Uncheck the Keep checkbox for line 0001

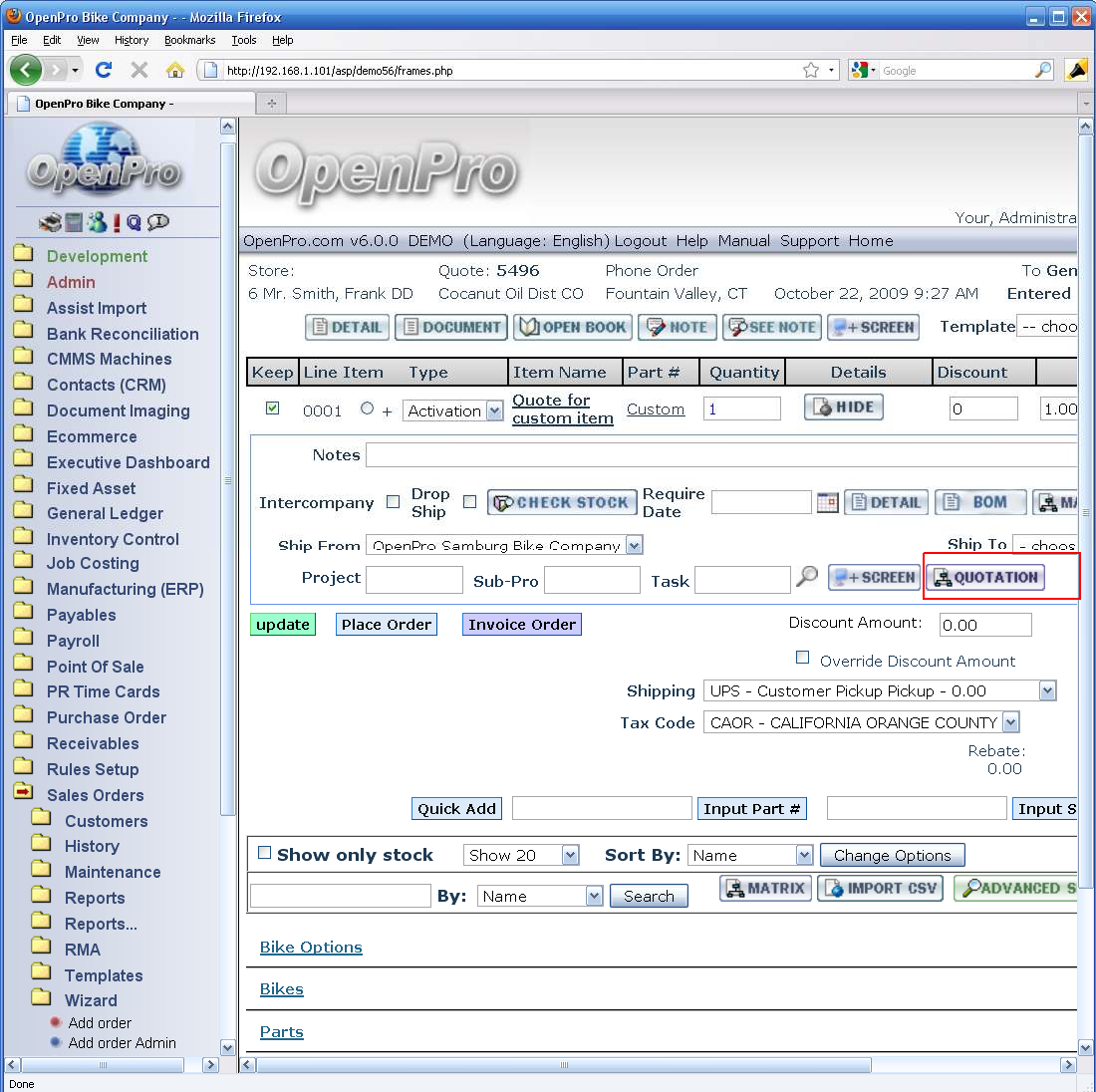[272, 409]
